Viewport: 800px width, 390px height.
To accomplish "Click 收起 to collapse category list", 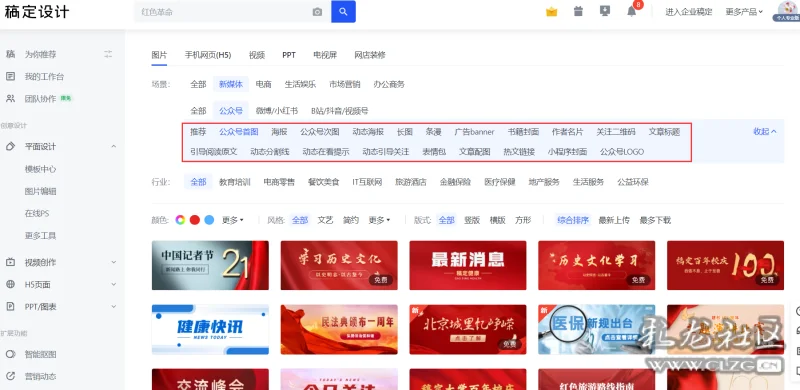I will (765, 131).
